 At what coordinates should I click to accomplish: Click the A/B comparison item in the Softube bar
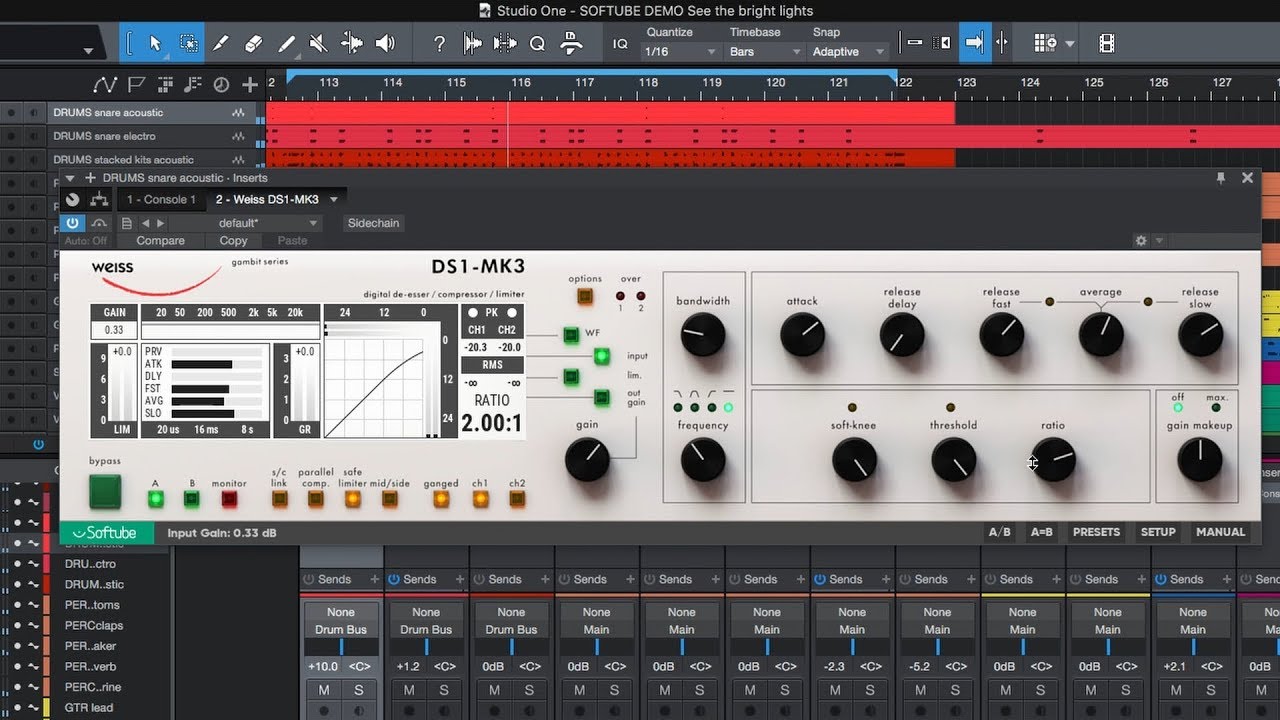pos(999,532)
